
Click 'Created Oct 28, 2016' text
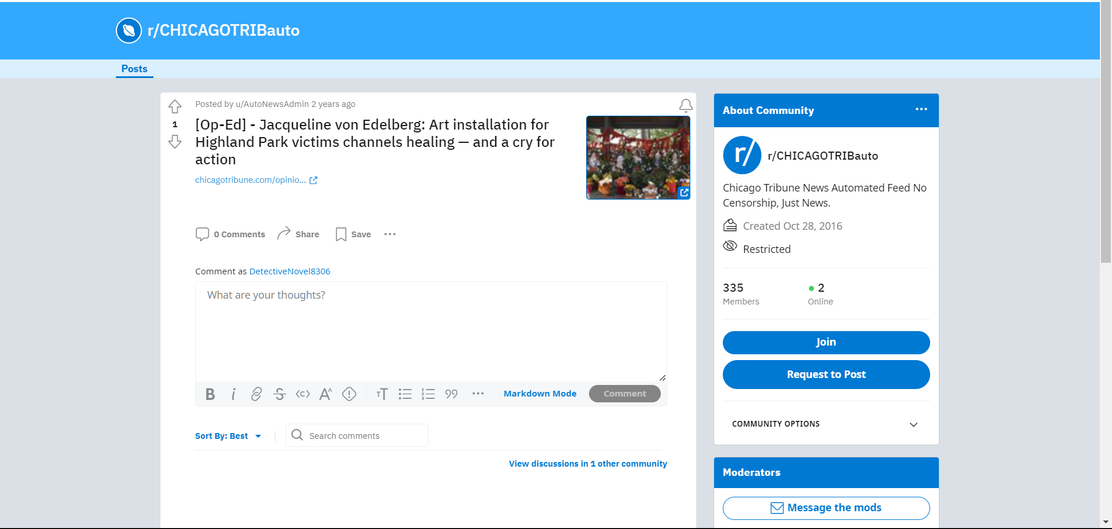pos(792,226)
